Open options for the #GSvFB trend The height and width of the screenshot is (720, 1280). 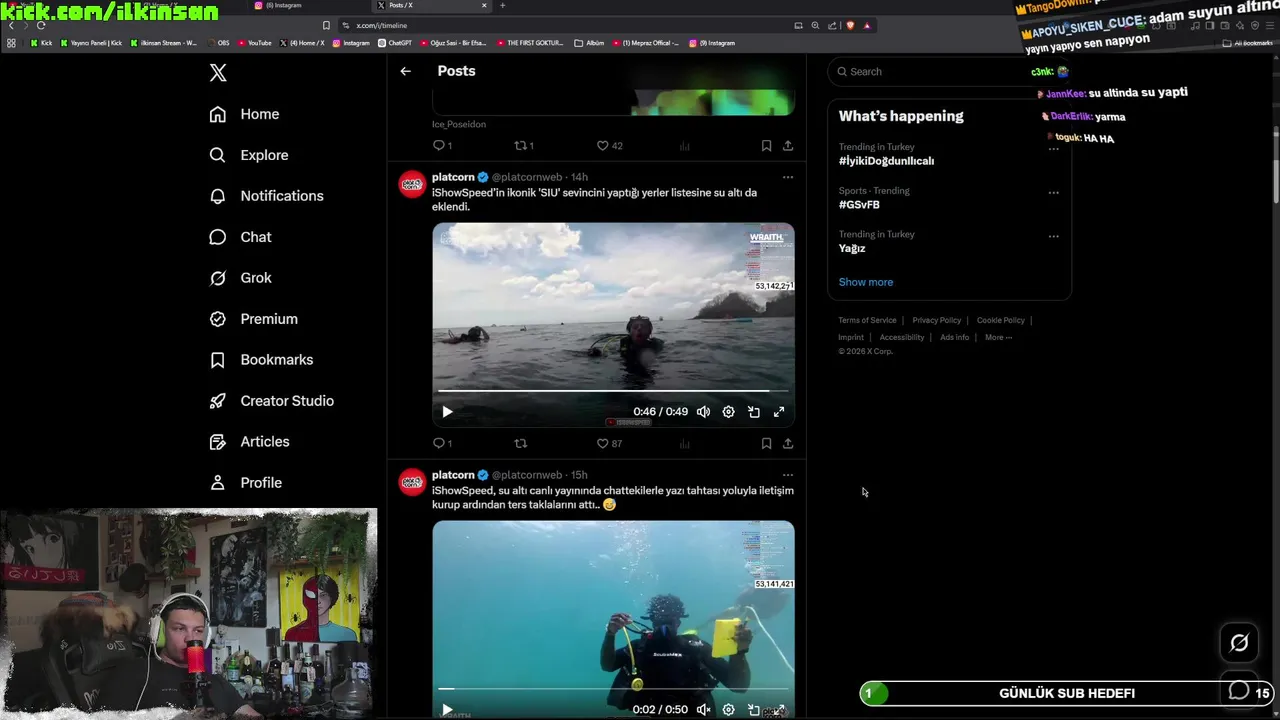click(1053, 193)
